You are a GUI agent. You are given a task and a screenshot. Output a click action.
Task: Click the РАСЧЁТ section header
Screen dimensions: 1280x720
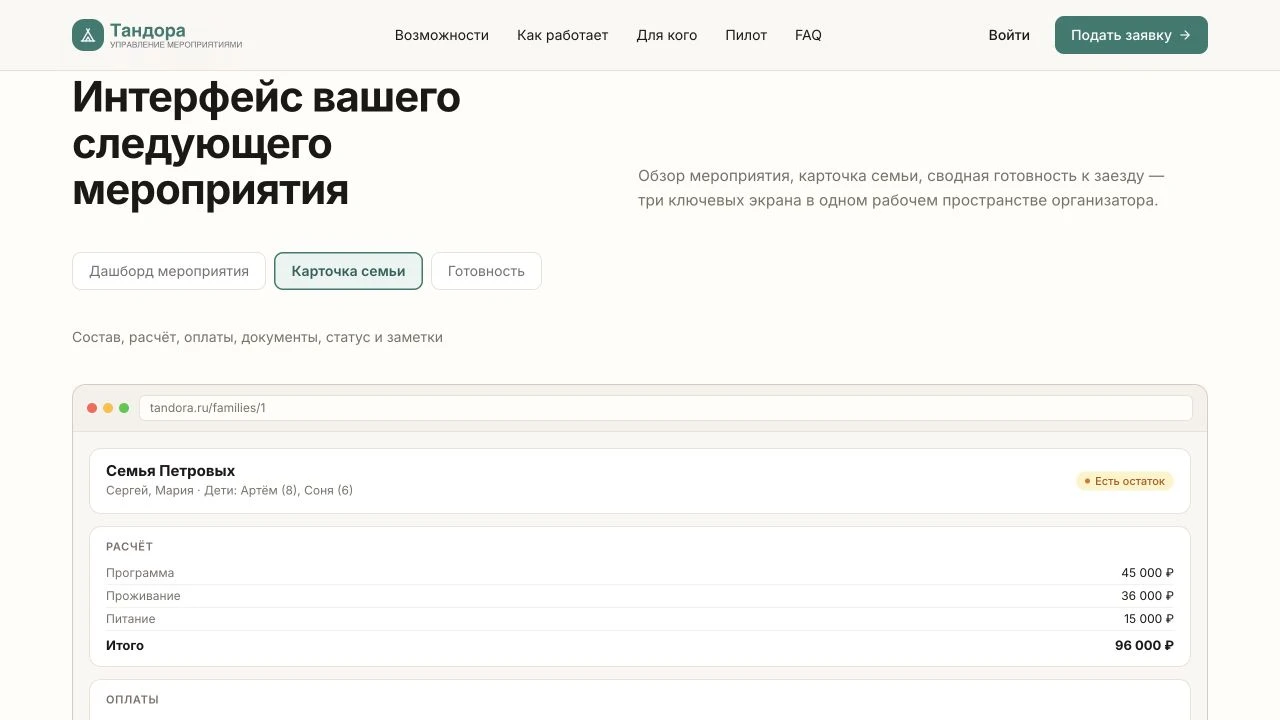tap(129, 547)
